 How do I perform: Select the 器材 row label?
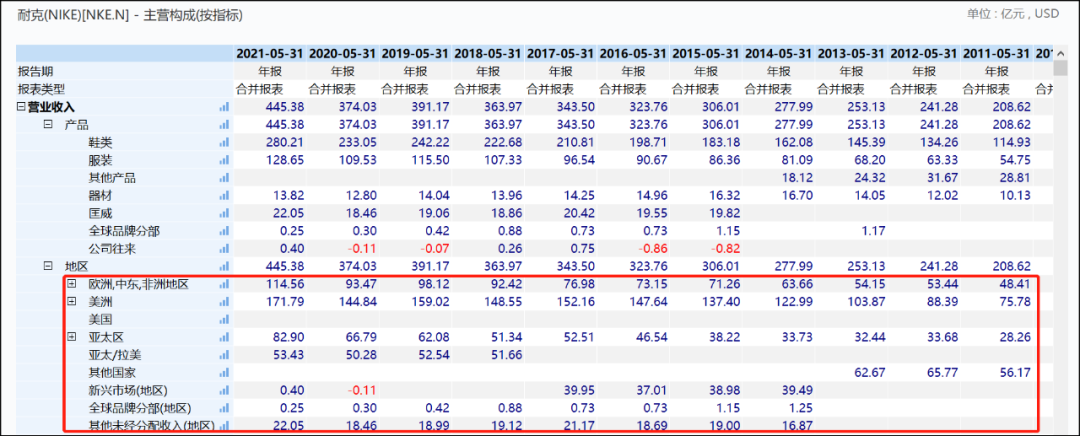[99, 196]
